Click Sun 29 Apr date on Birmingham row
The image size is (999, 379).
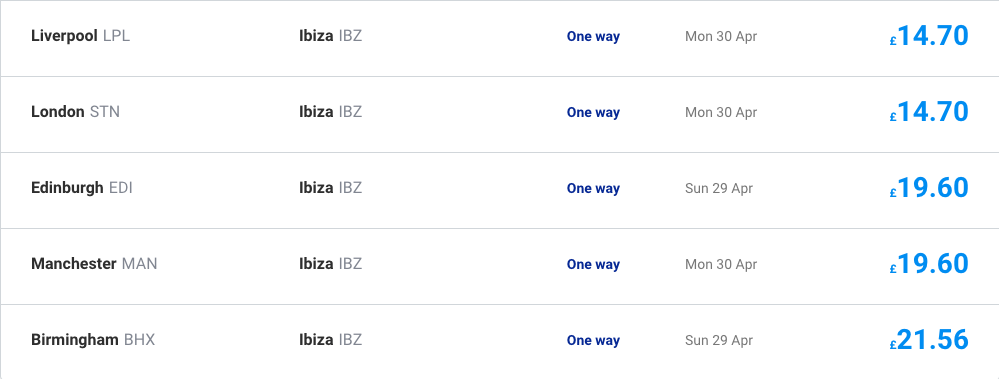[x=719, y=341]
